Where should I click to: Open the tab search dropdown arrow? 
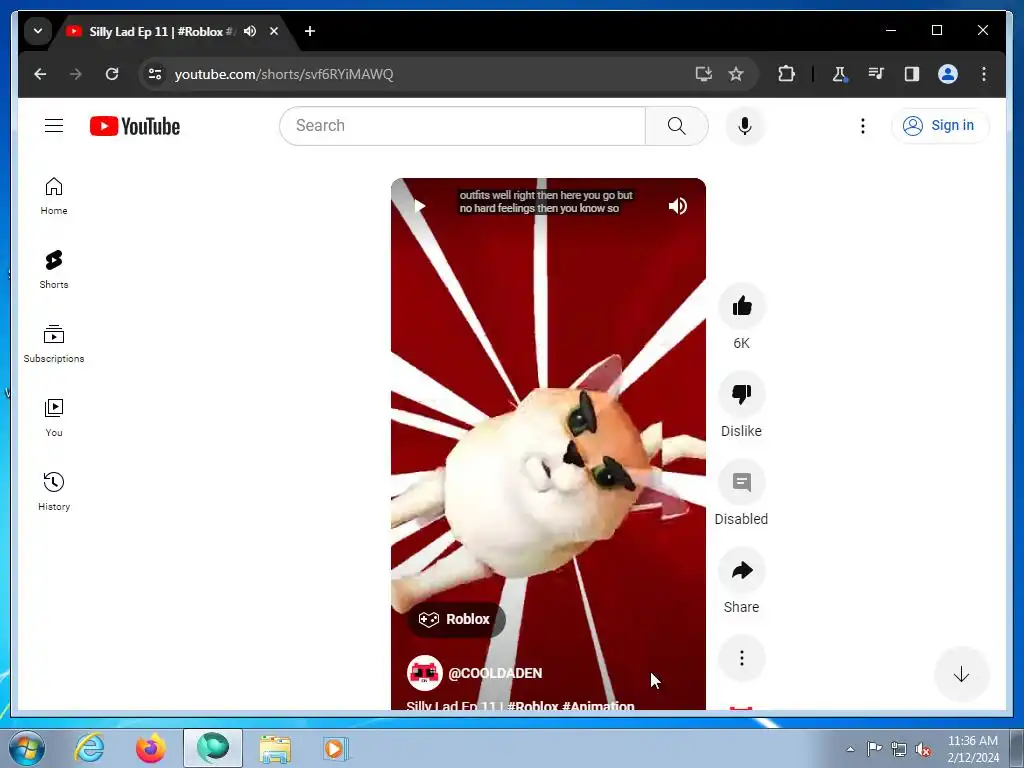click(x=38, y=31)
